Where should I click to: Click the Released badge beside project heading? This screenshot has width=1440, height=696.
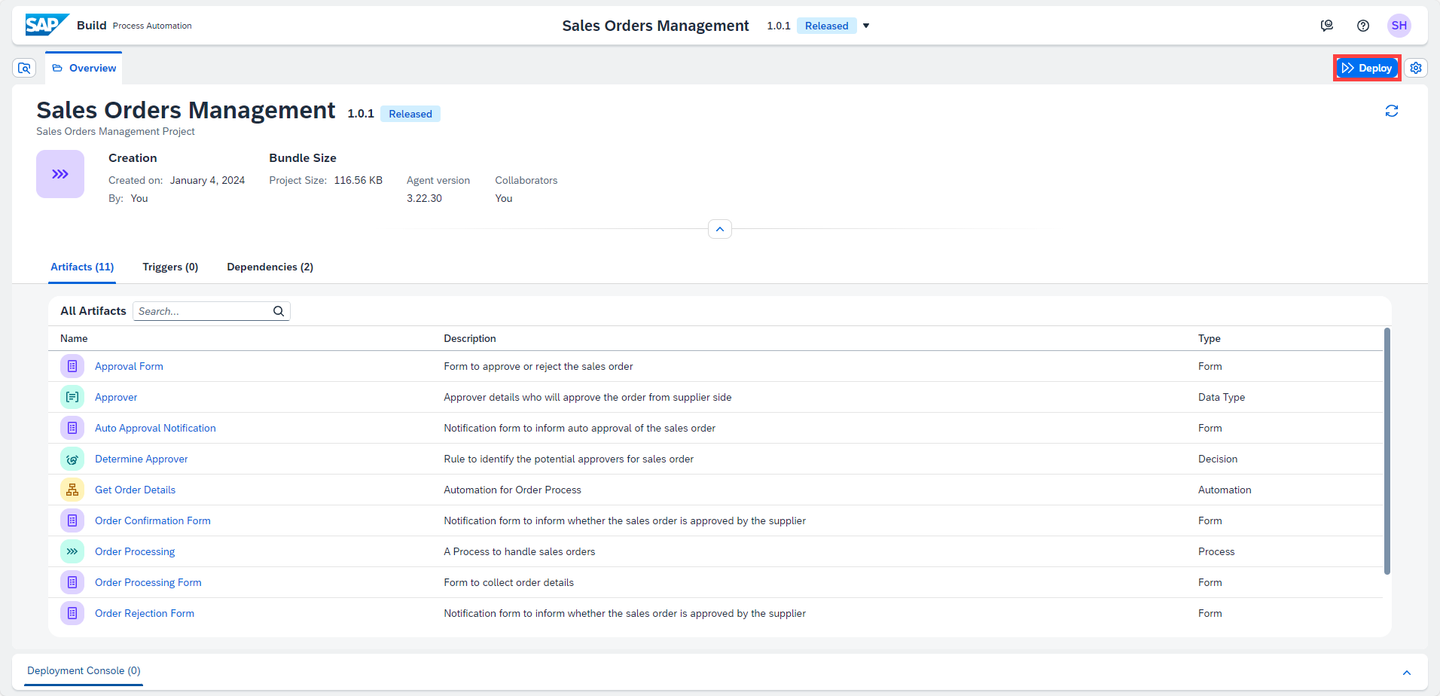pyautogui.click(x=410, y=114)
